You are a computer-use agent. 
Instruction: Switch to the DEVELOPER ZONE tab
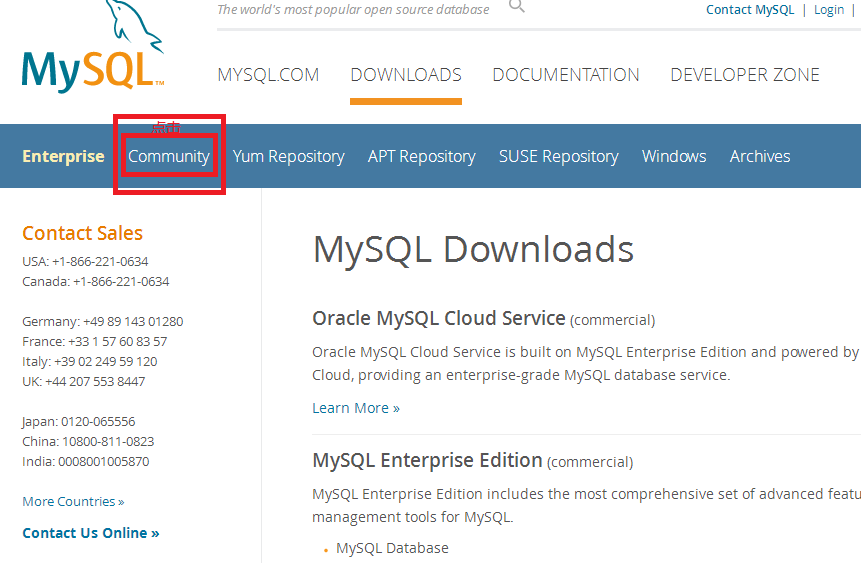click(745, 75)
